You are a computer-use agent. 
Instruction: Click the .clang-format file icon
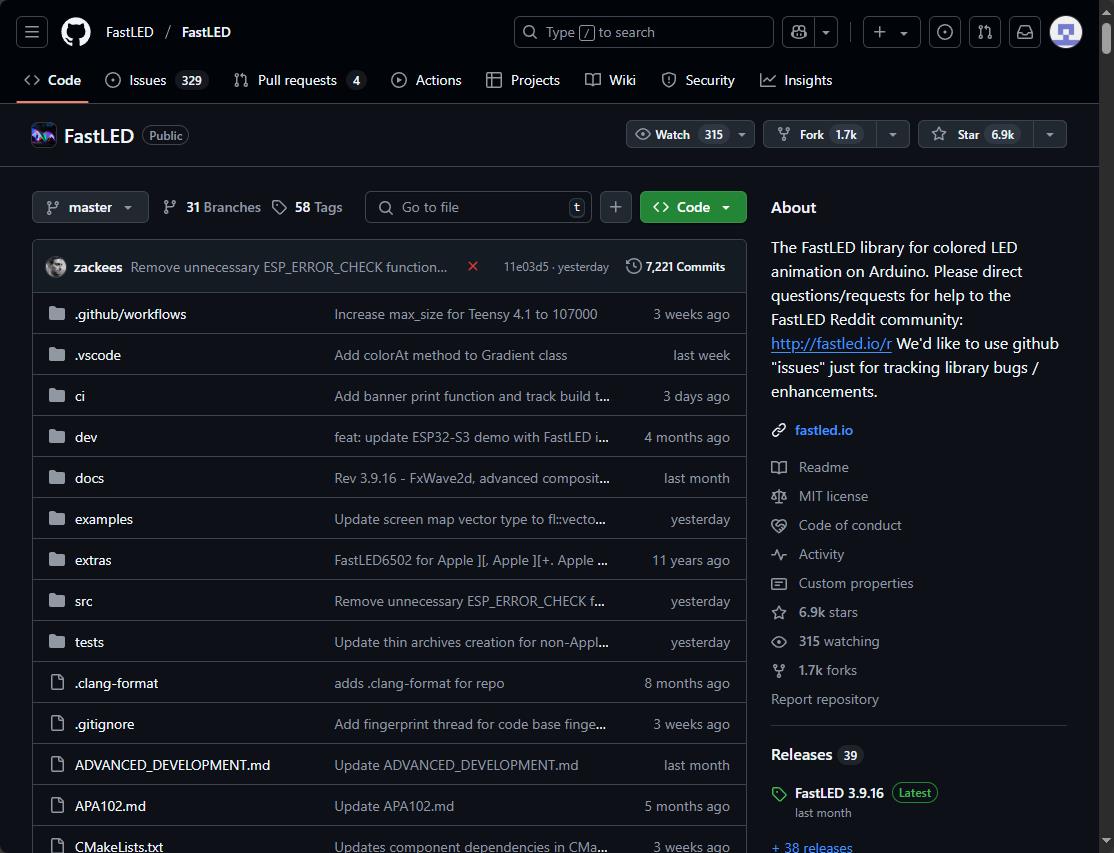point(57,683)
